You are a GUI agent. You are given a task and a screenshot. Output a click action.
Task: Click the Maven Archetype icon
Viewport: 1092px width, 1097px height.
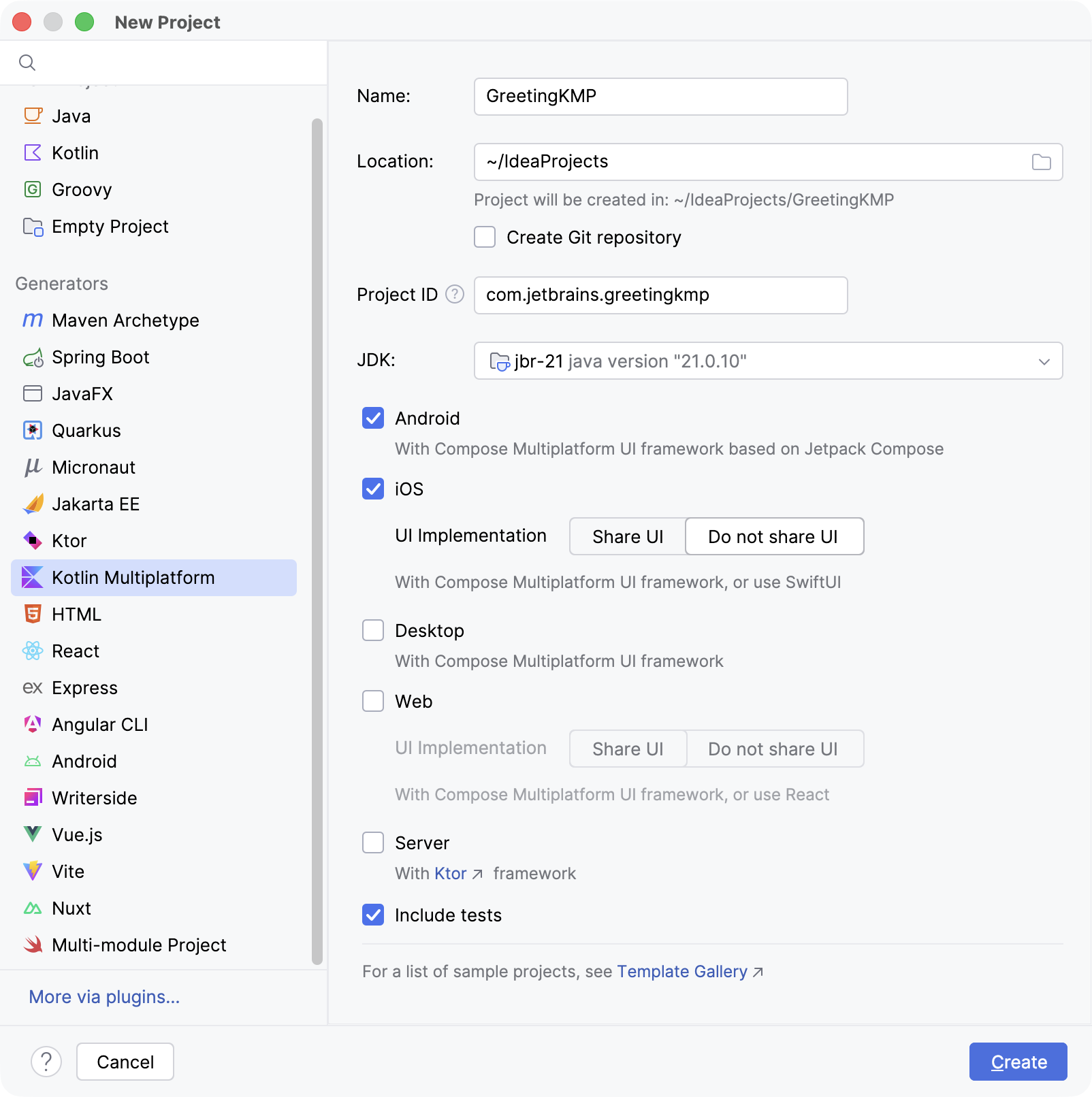[33, 320]
